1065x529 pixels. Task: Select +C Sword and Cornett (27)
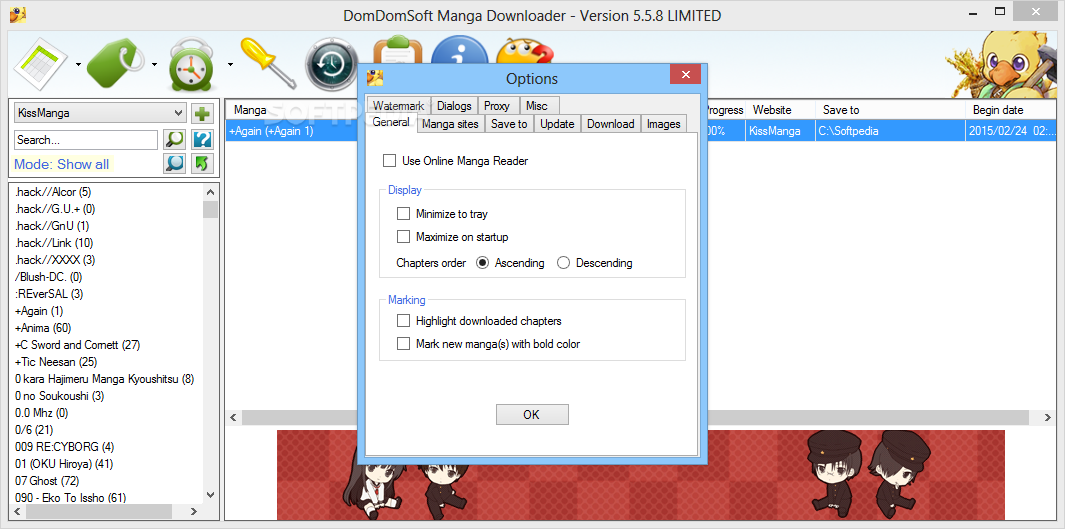point(77,345)
